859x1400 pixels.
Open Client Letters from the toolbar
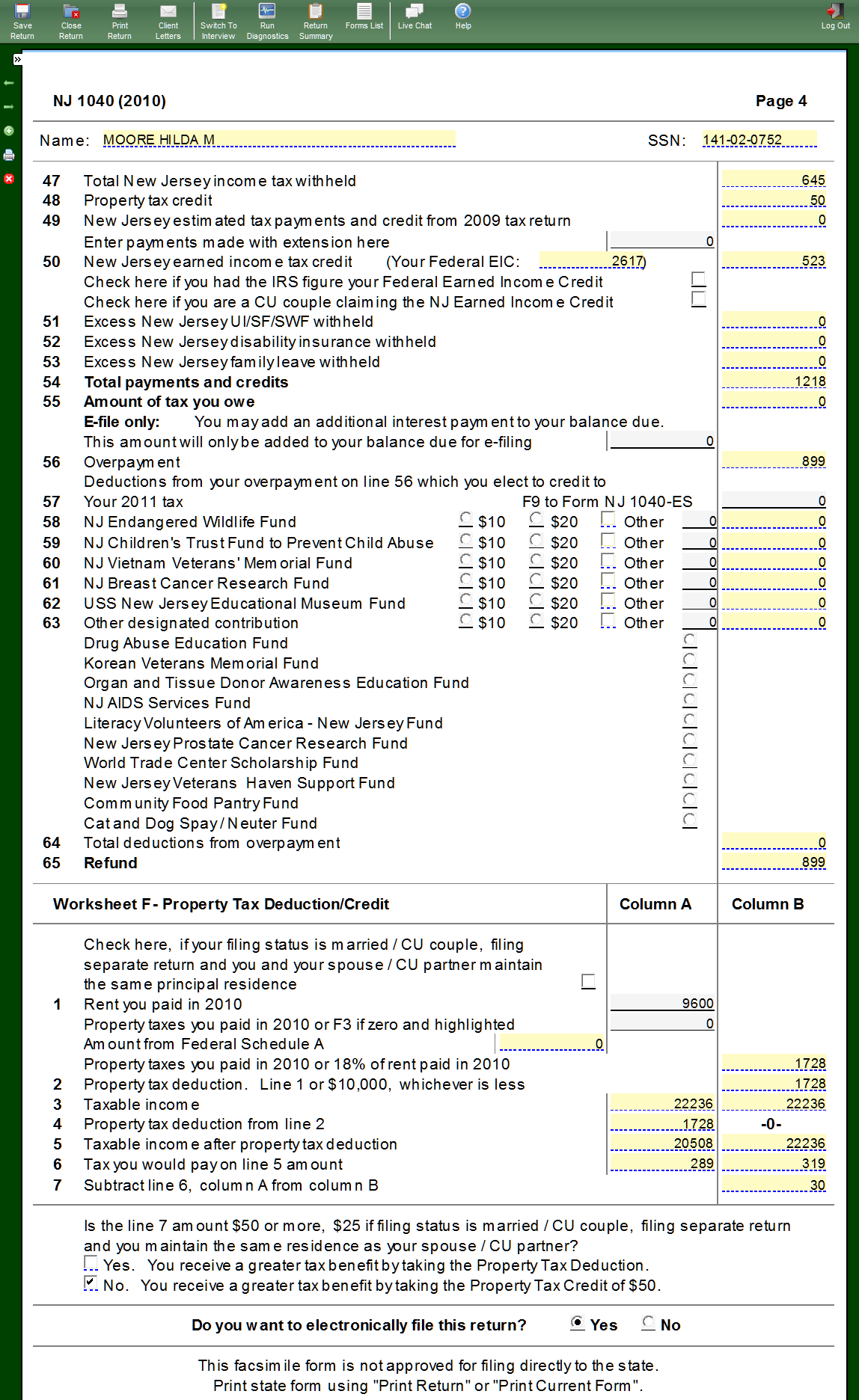click(x=168, y=21)
